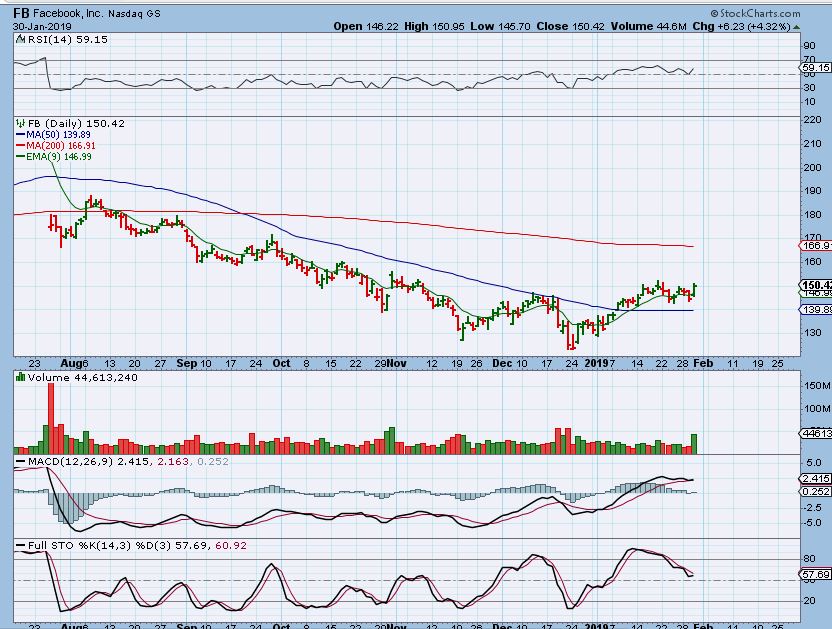This screenshot has width=832, height=629.
Task: Click the 'RSI(14) 59.15' indicator label
Action: coord(67,39)
